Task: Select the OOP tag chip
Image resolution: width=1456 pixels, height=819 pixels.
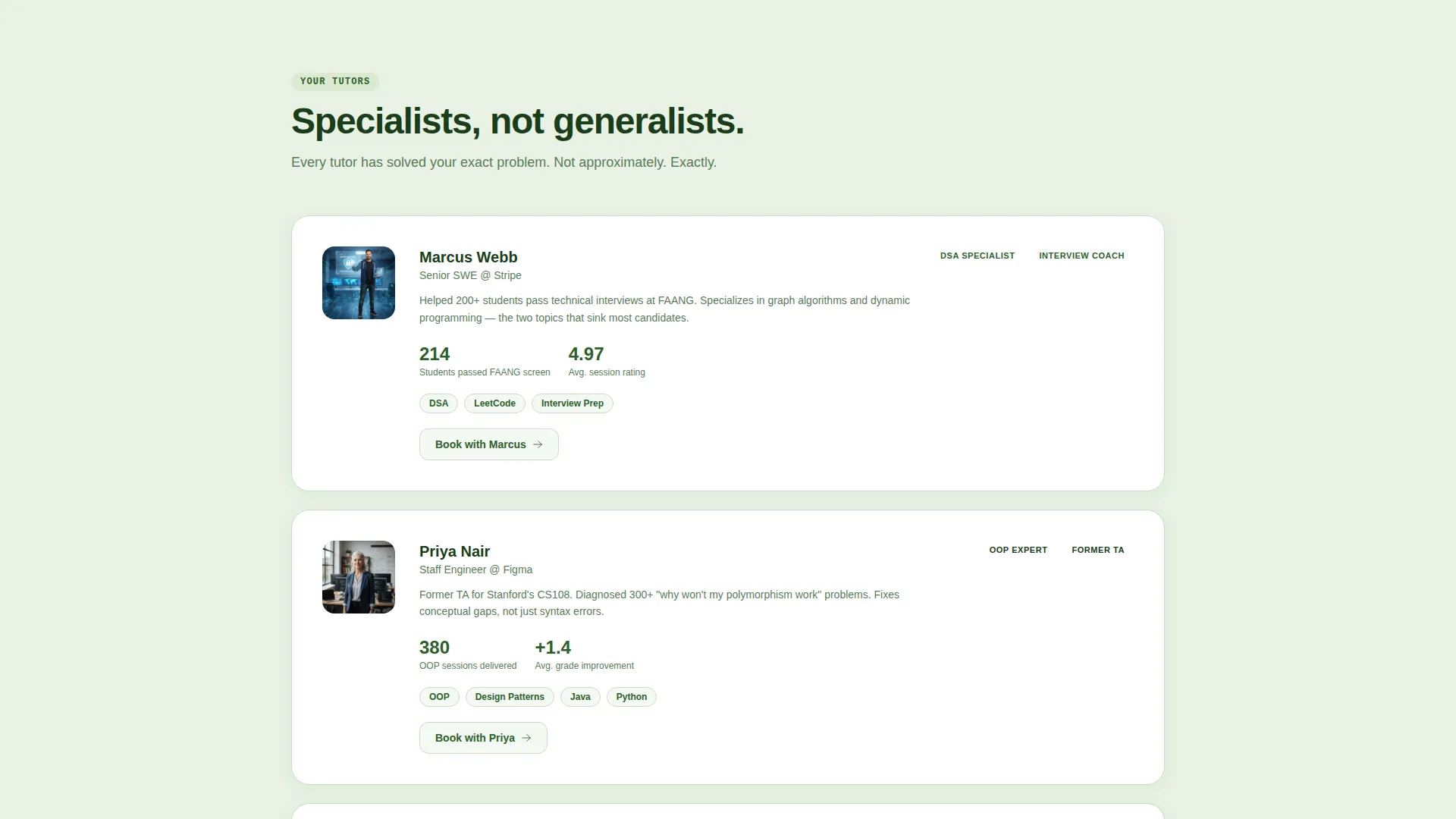Action: point(439,697)
